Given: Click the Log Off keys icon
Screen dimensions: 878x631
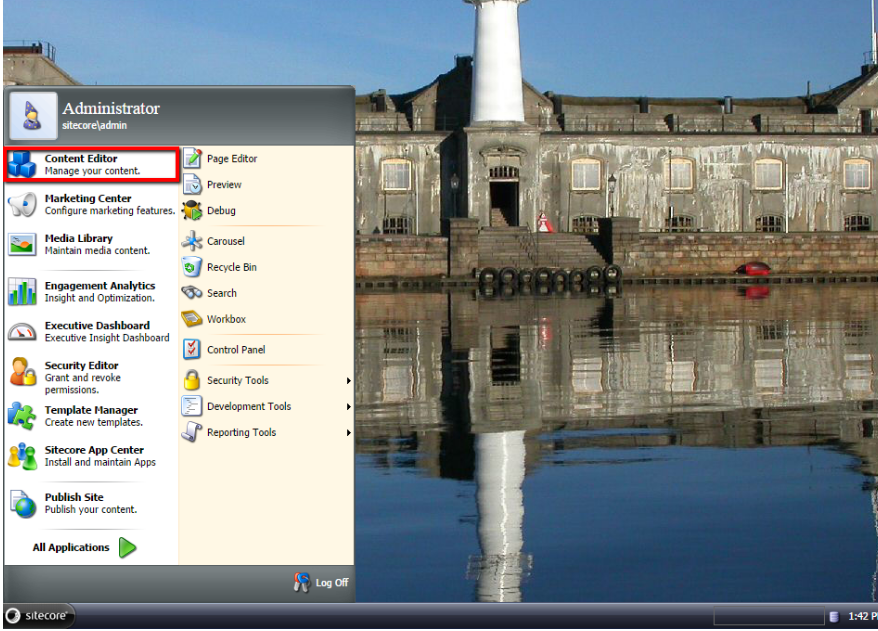Looking at the screenshot, I should 301,582.
